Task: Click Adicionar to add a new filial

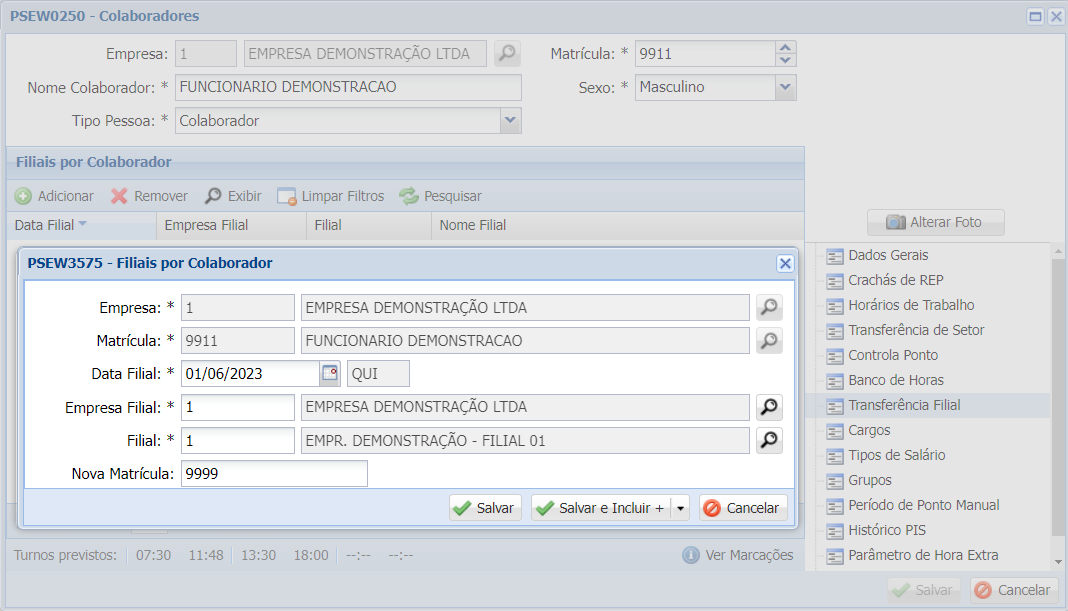Action: [x=54, y=196]
